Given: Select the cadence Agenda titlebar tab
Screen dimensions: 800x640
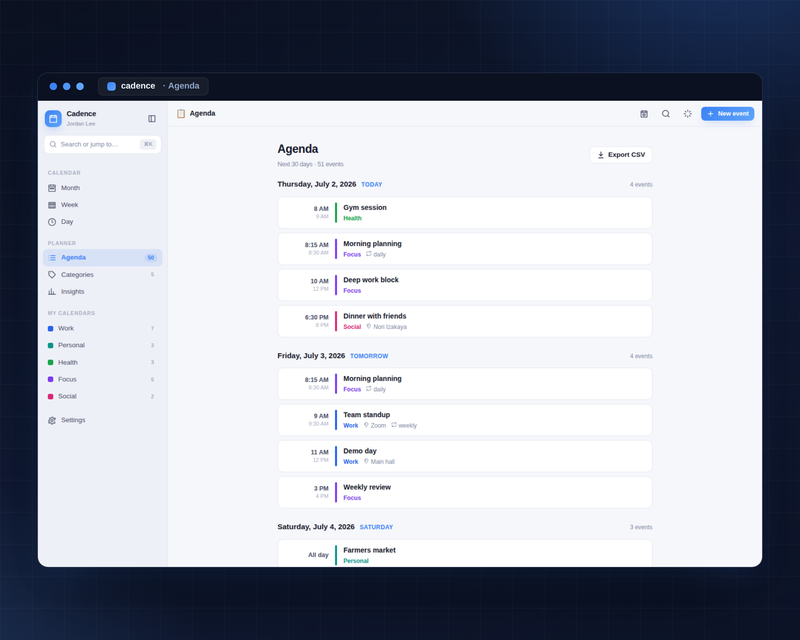Looking at the screenshot, I should (x=153, y=86).
